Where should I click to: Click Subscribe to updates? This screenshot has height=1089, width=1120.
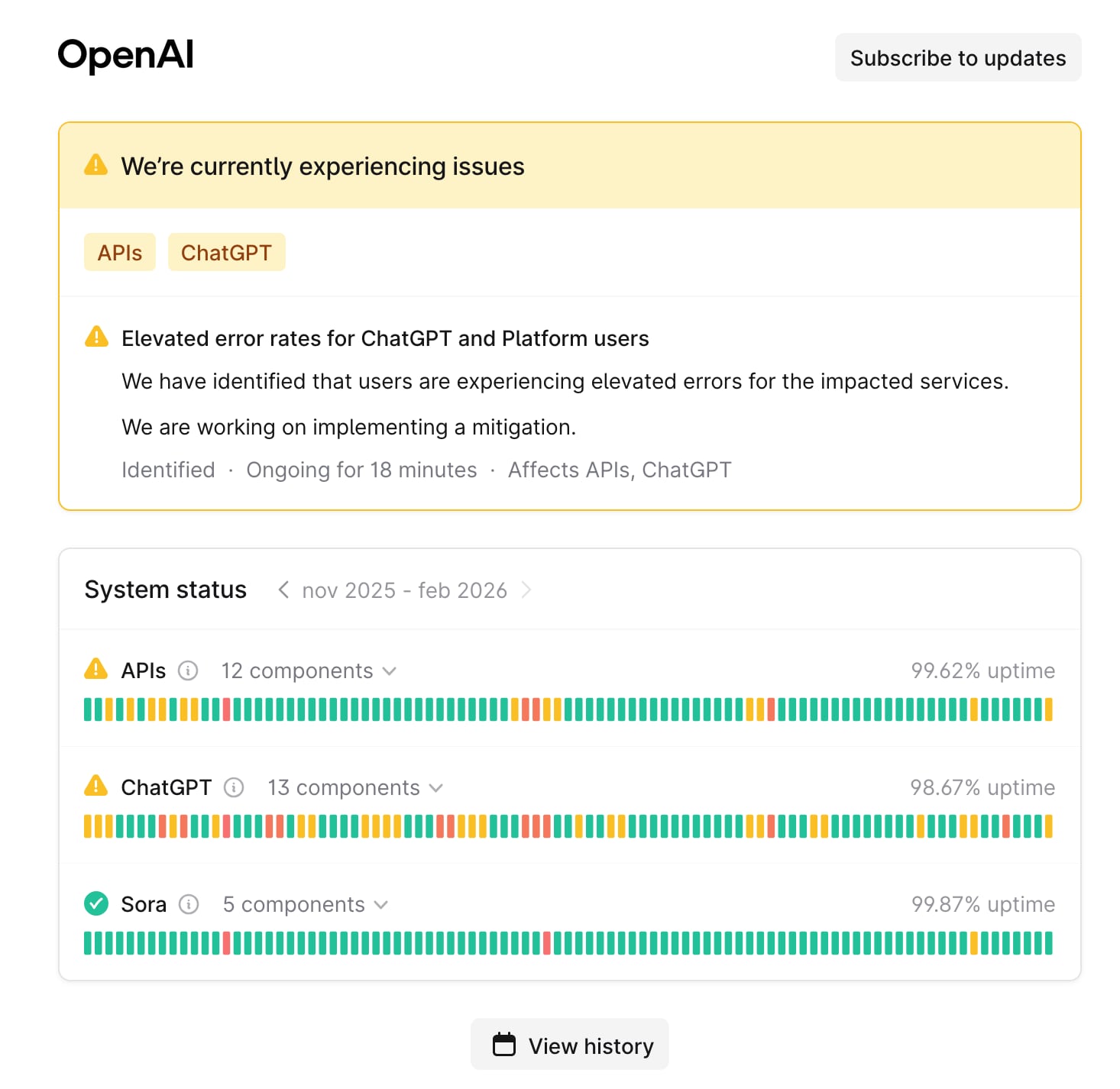(x=957, y=57)
